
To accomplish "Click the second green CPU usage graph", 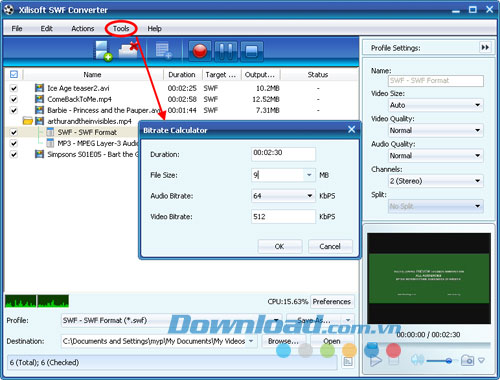I will [x=53, y=301].
